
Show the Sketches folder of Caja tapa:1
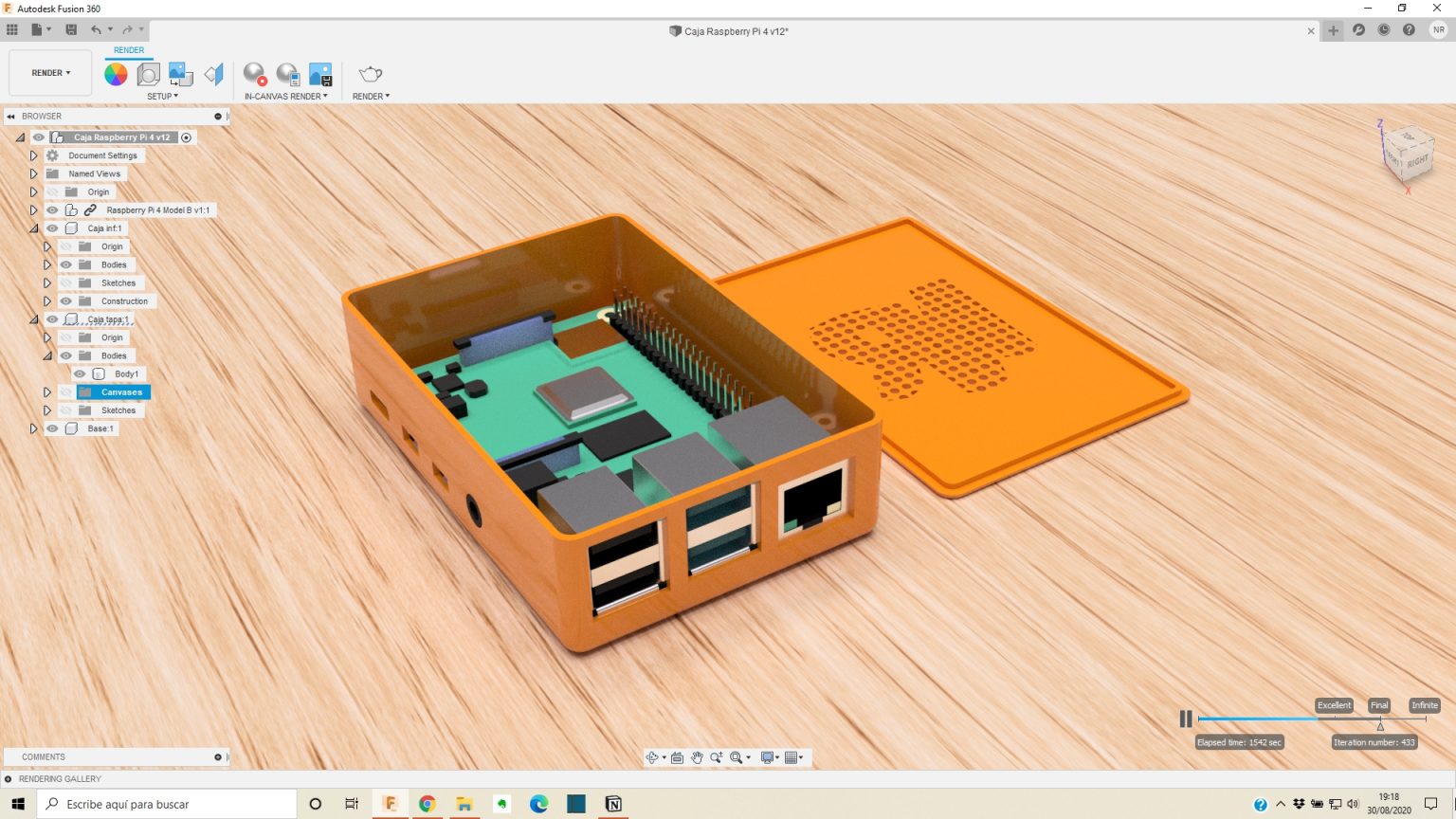[x=65, y=409]
